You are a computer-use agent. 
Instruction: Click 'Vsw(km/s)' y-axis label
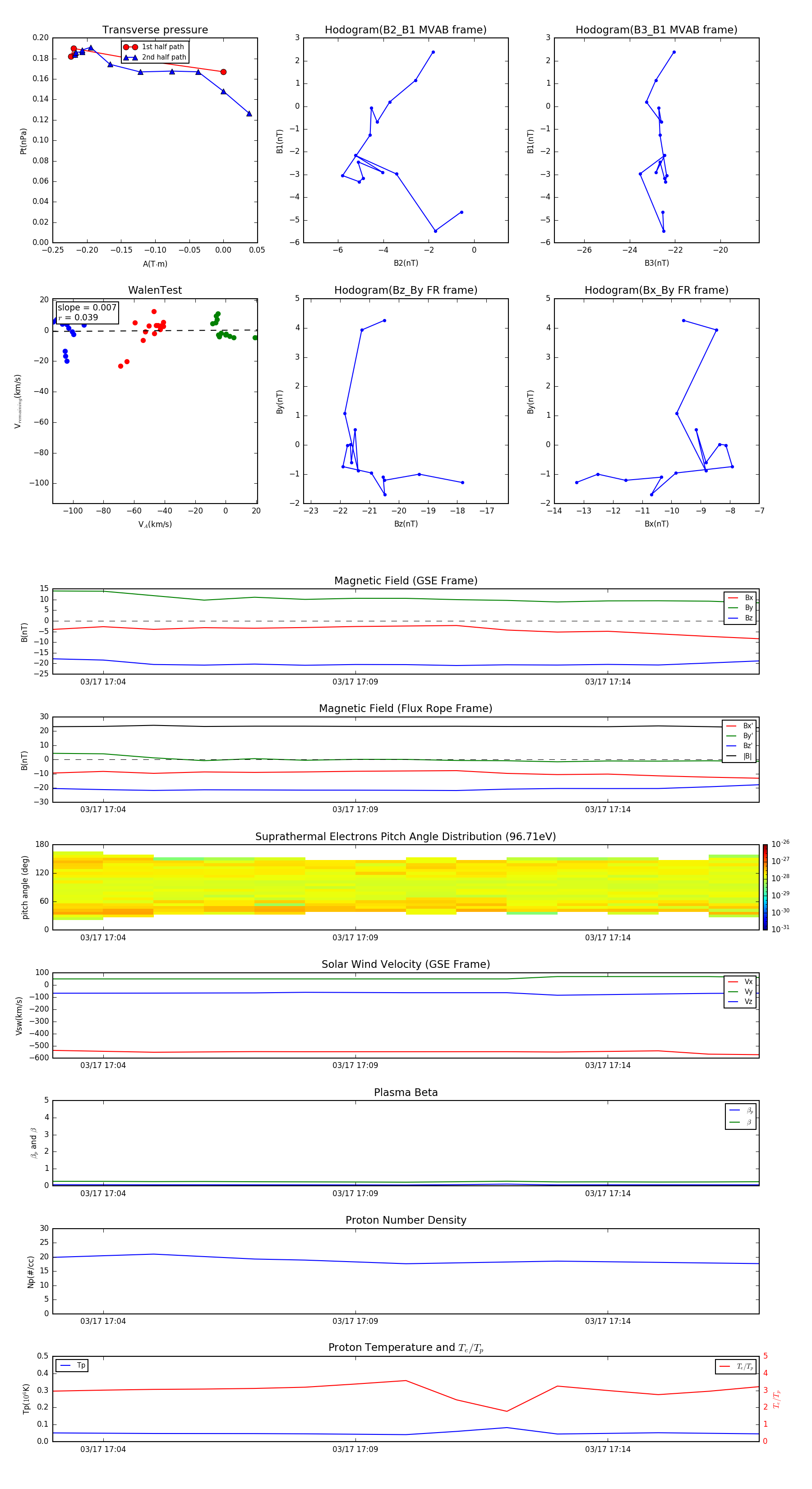(x=19, y=1016)
